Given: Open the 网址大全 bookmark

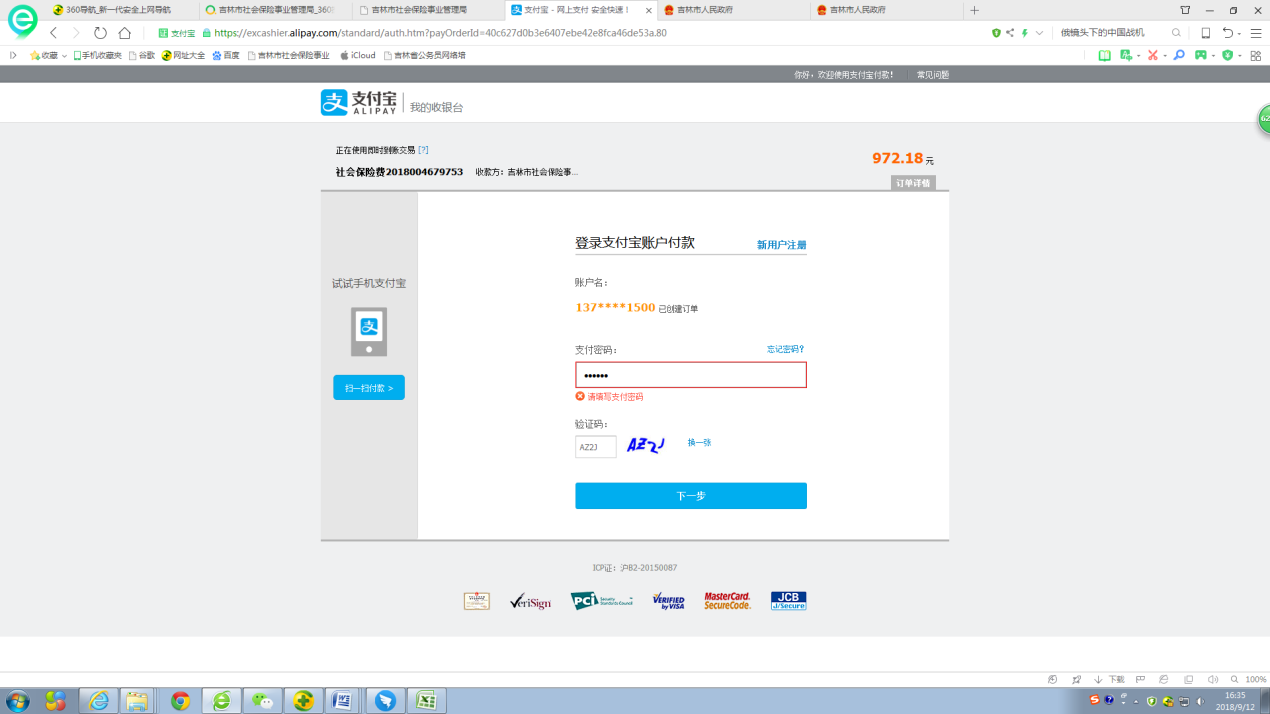Looking at the screenshot, I should point(183,55).
